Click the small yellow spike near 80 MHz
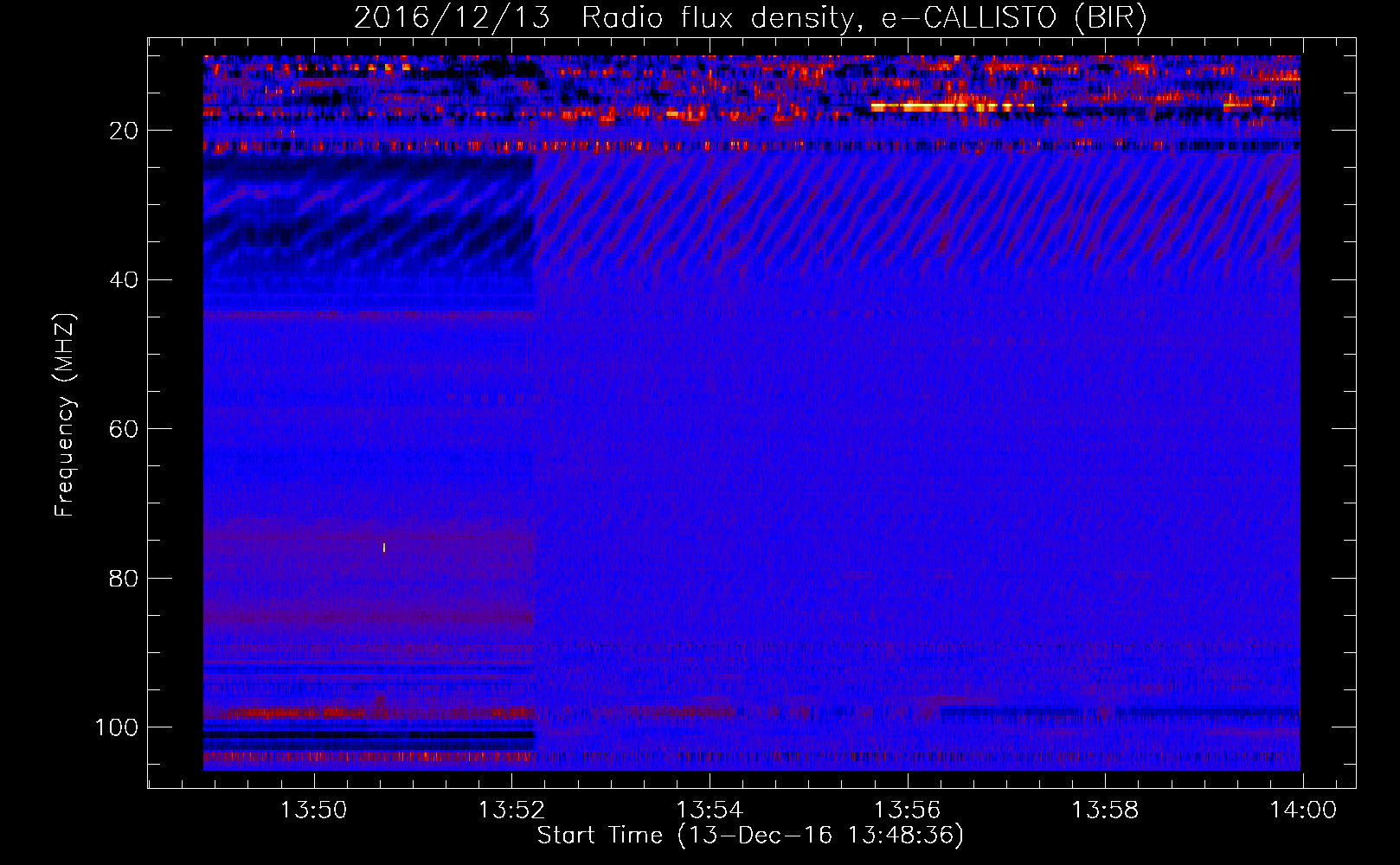Image resolution: width=1400 pixels, height=865 pixels. [384, 548]
